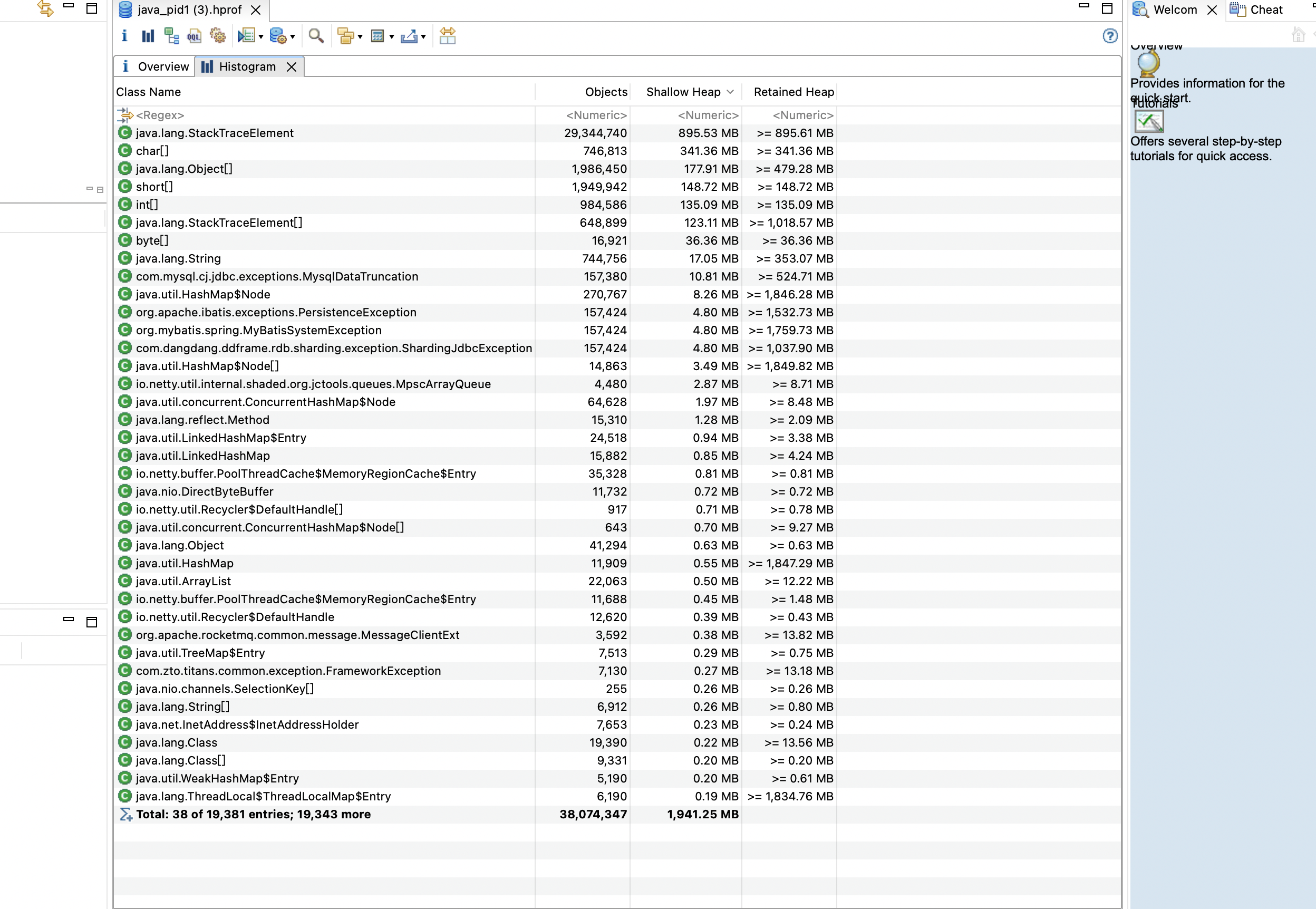Open the Cheat sheets tab
This screenshot has width=1316, height=909.
[1259, 9]
